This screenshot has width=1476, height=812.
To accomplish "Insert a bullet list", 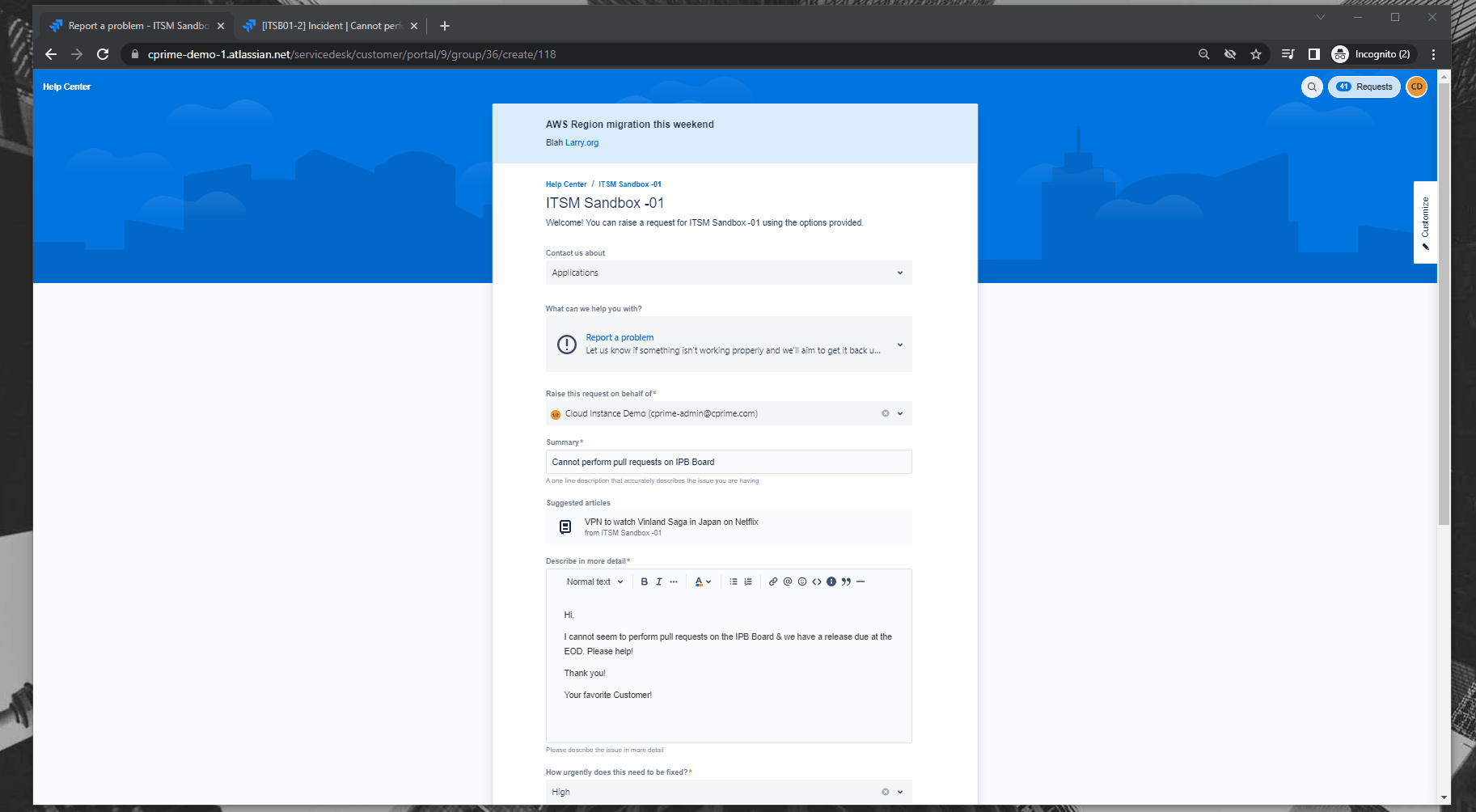I will click(x=734, y=582).
